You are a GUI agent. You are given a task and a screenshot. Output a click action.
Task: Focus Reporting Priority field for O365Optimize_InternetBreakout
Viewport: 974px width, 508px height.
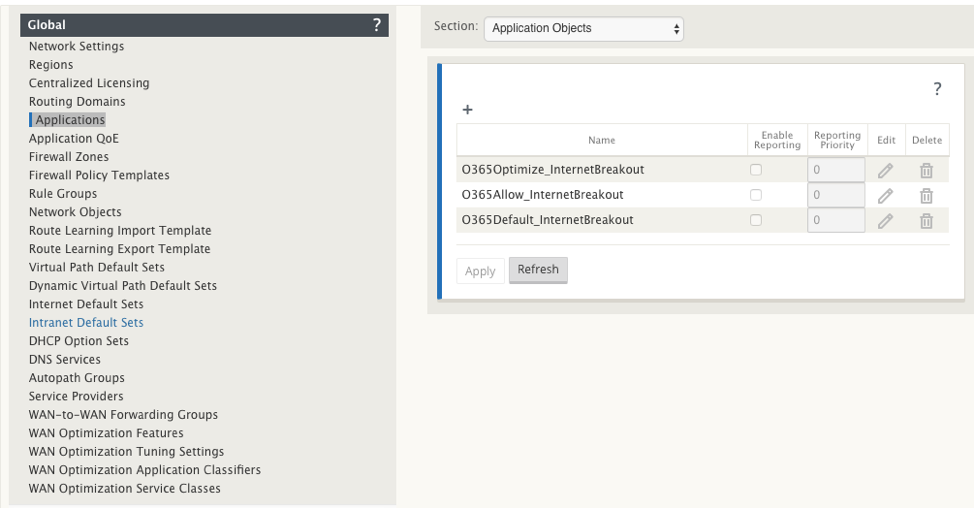point(836,170)
